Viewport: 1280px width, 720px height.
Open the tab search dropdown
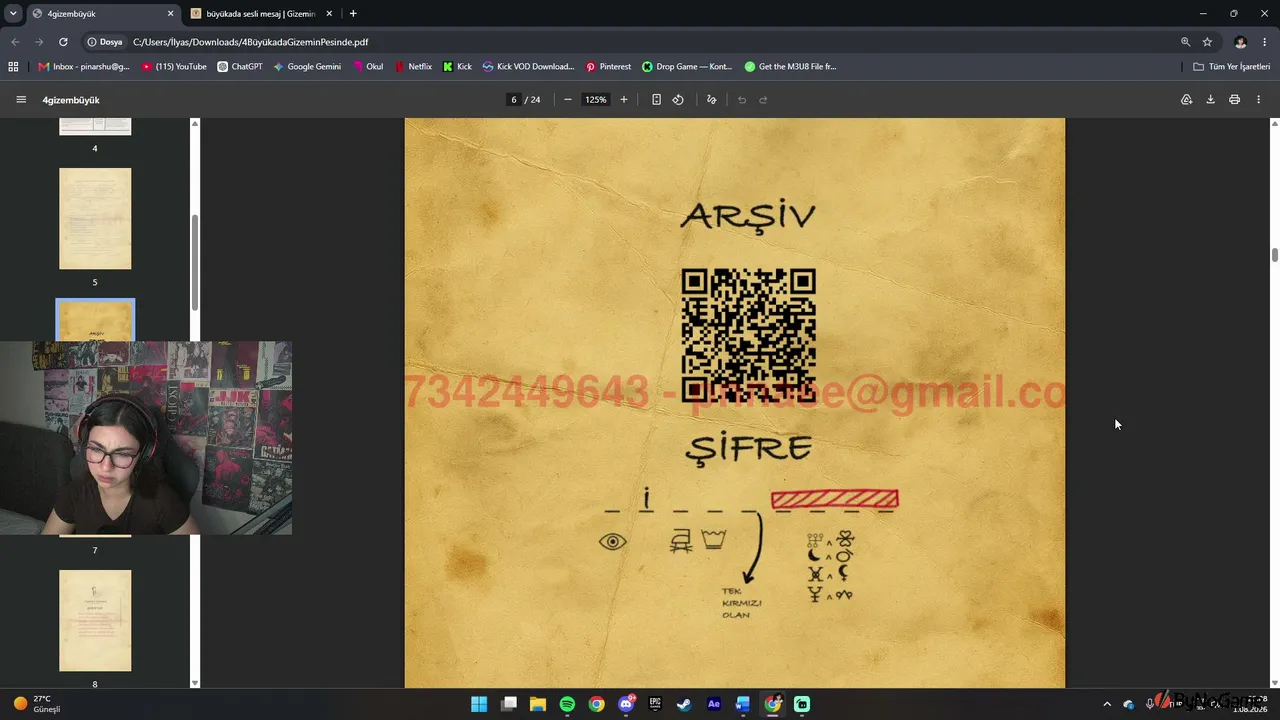(x=13, y=14)
